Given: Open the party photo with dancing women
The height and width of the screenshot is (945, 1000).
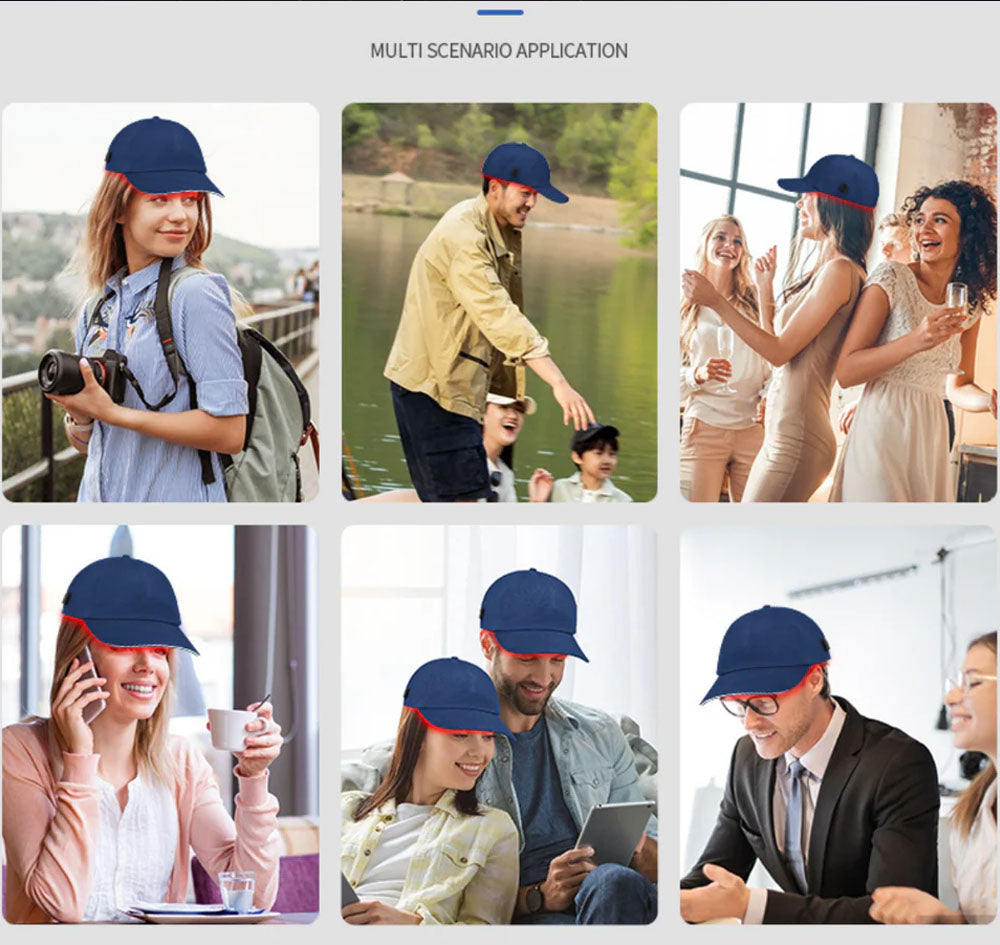Looking at the screenshot, I should (838, 302).
